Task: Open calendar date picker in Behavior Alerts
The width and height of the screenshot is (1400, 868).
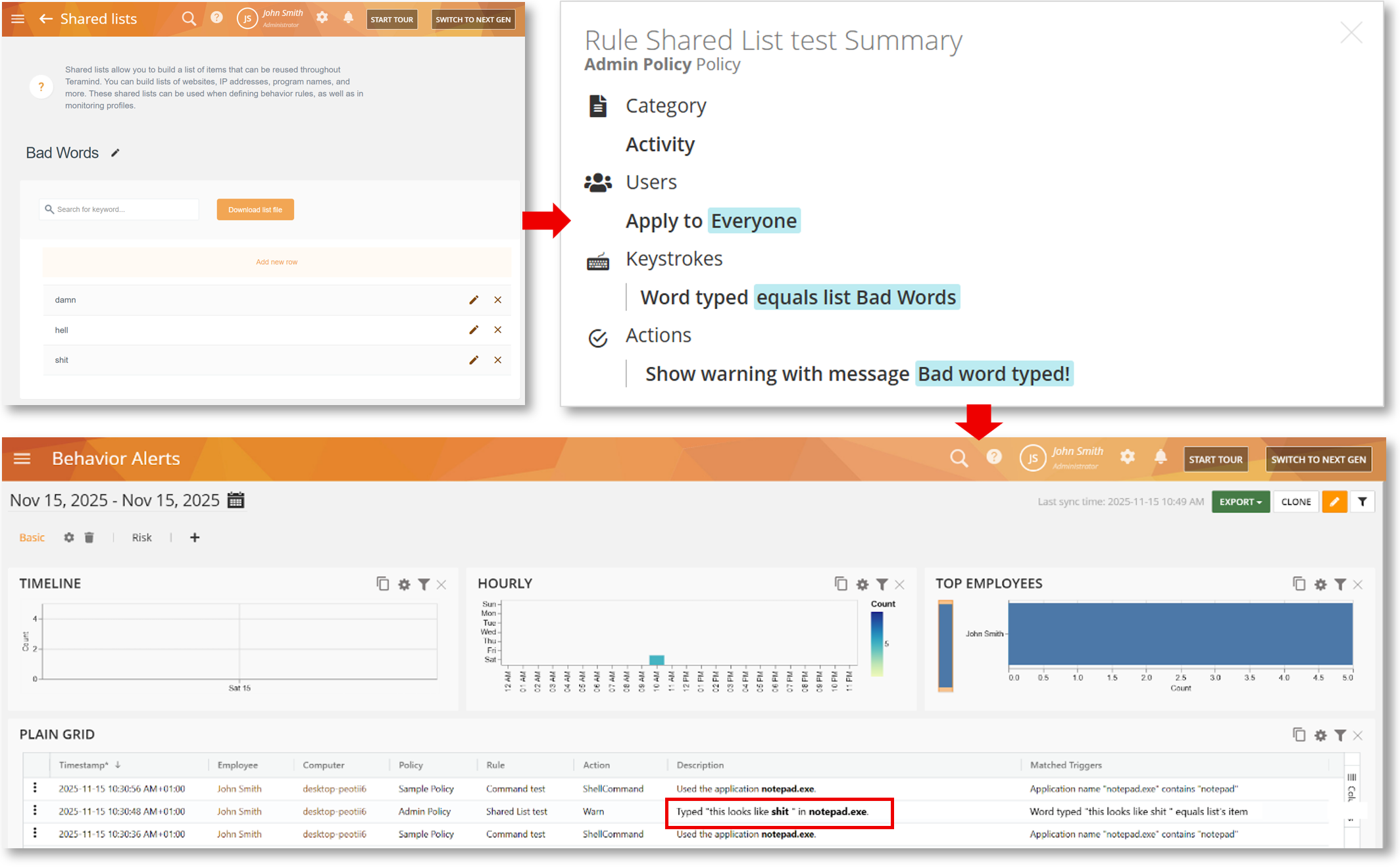Action: click(x=236, y=500)
